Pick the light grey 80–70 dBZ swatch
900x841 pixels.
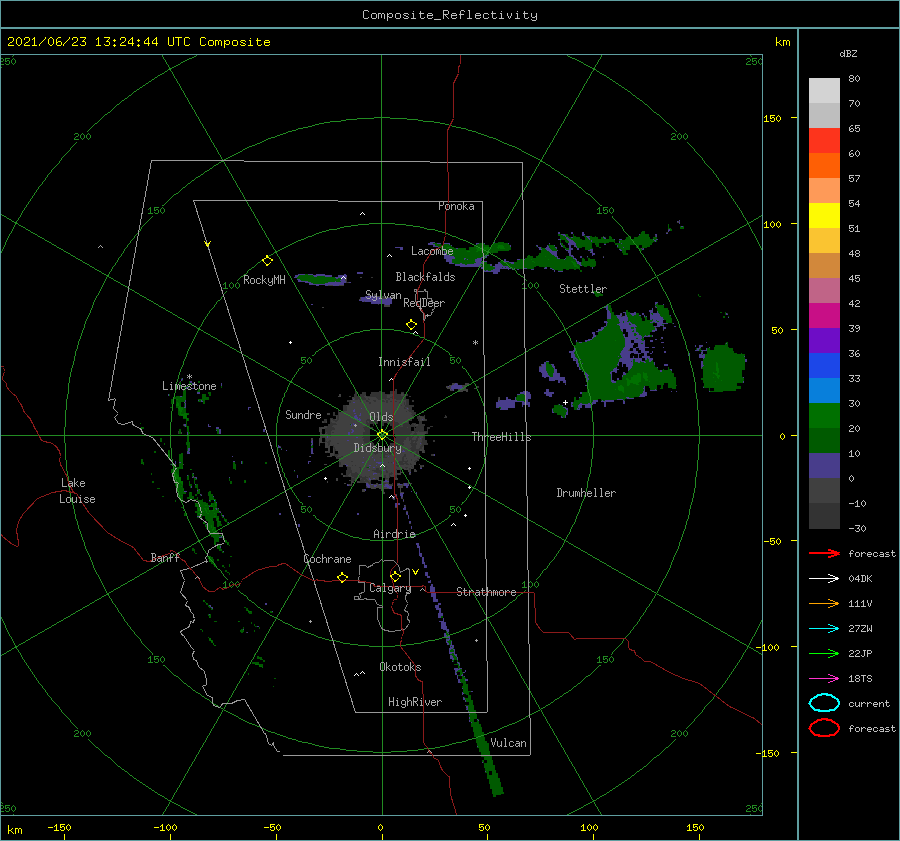pos(824,91)
